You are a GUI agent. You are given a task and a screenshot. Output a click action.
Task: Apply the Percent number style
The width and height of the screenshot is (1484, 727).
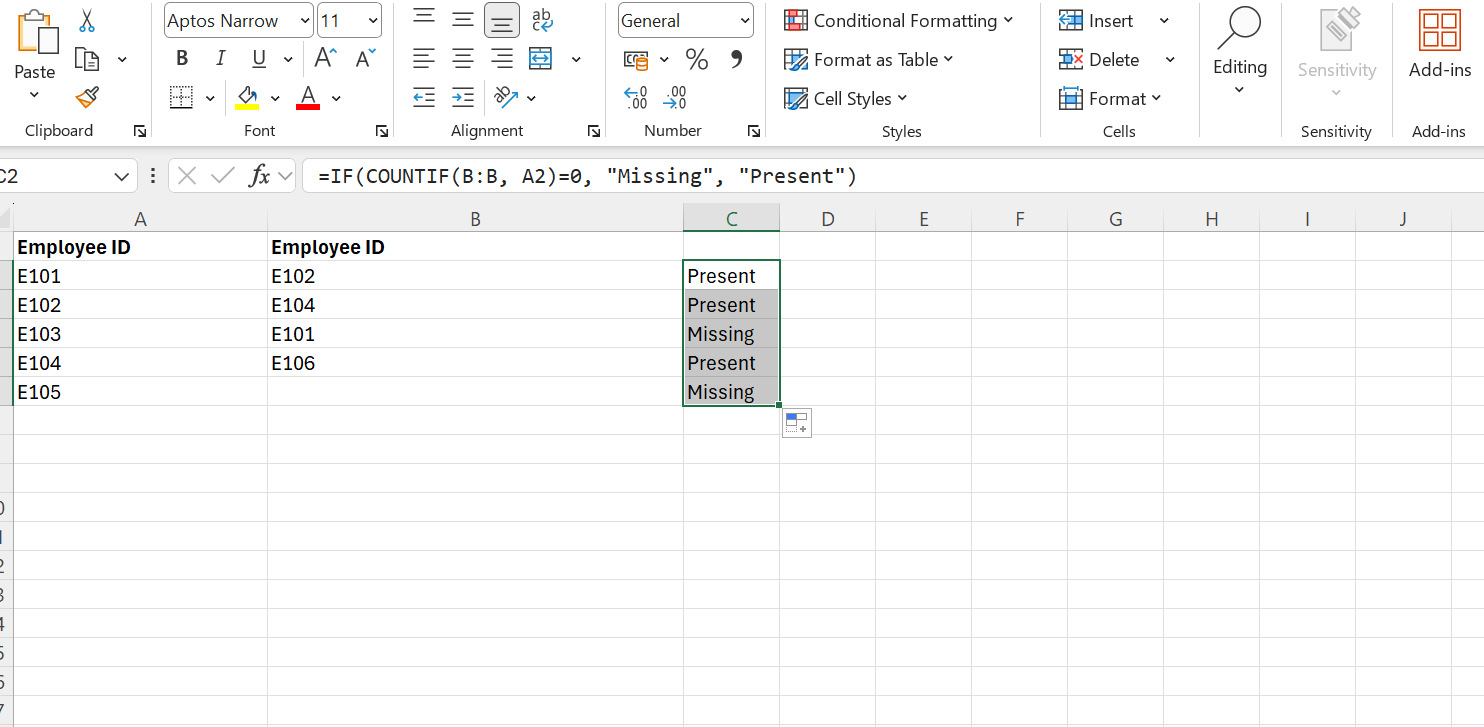(x=697, y=59)
